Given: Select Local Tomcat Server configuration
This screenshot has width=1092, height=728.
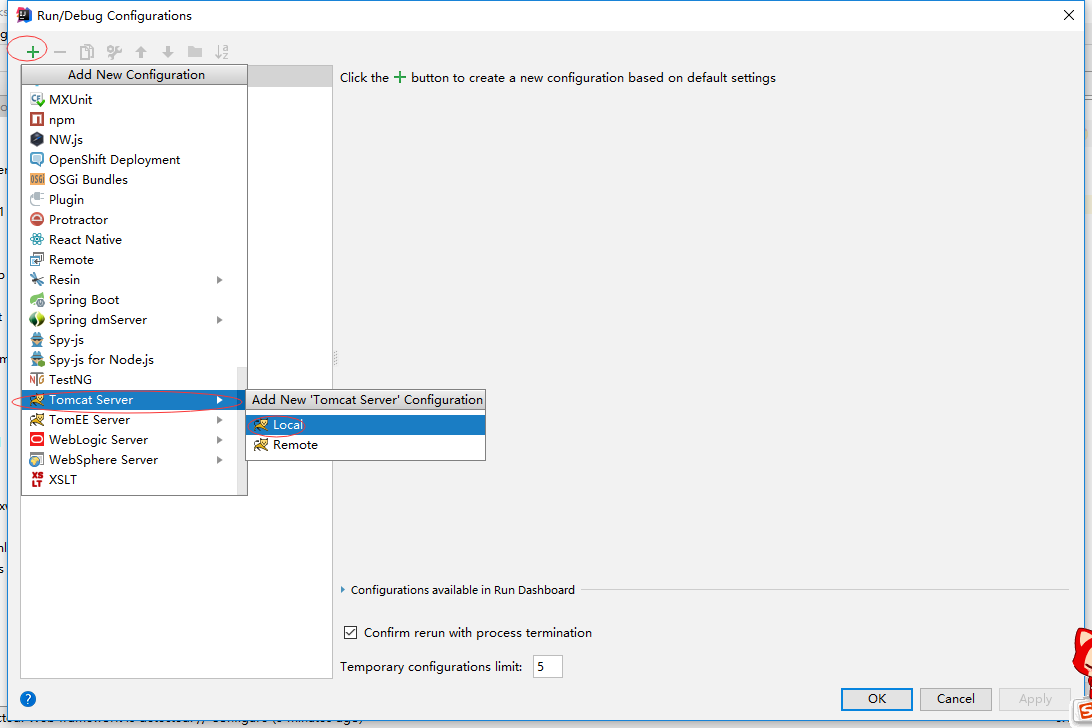Looking at the screenshot, I should pos(287,425).
